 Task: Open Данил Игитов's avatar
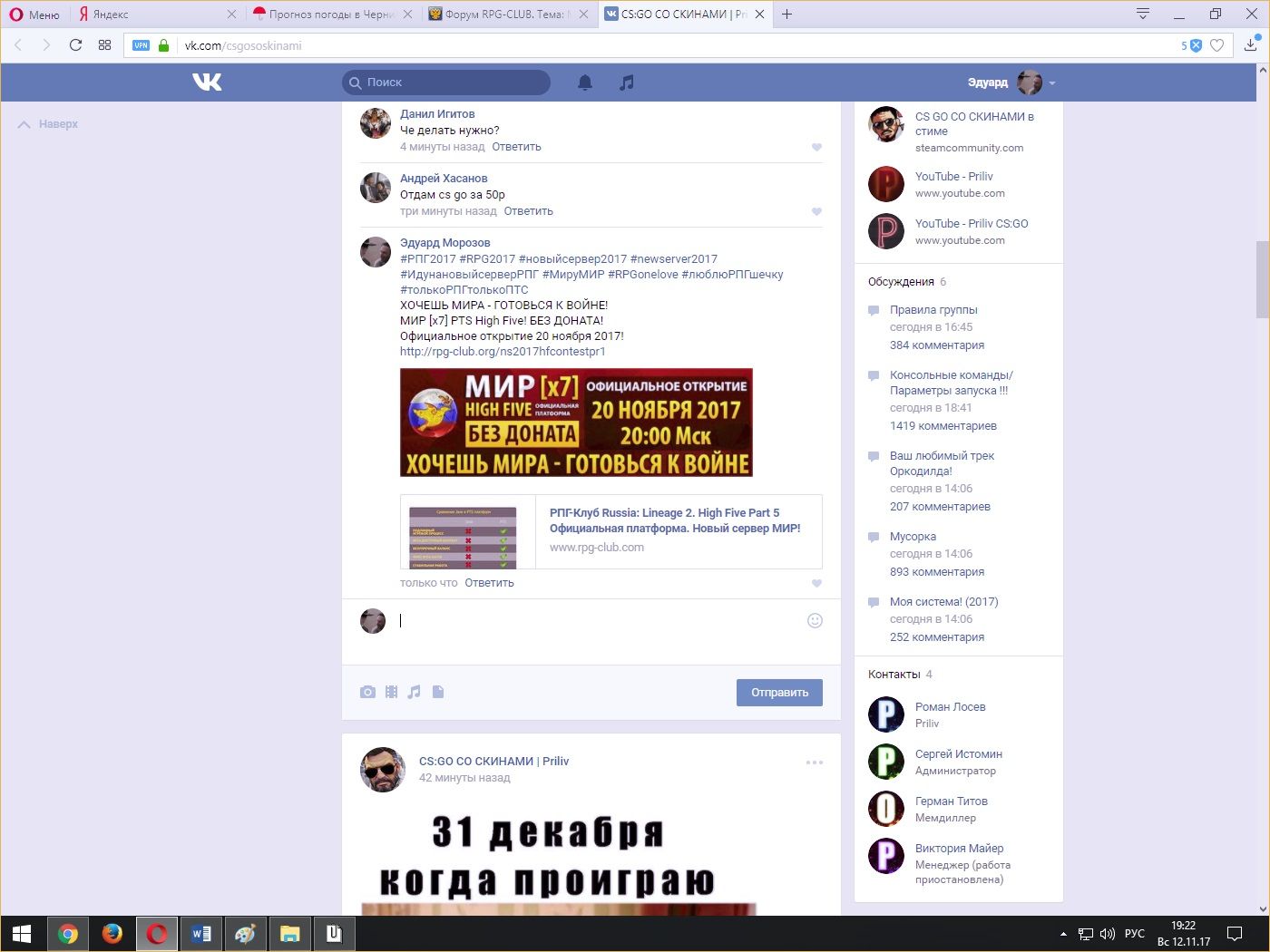click(x=376, y=122)
